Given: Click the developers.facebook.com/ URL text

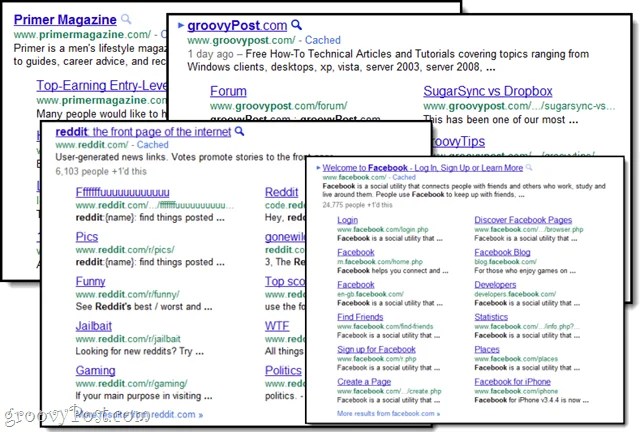Looking at the screenshot, I should [515, 294].
